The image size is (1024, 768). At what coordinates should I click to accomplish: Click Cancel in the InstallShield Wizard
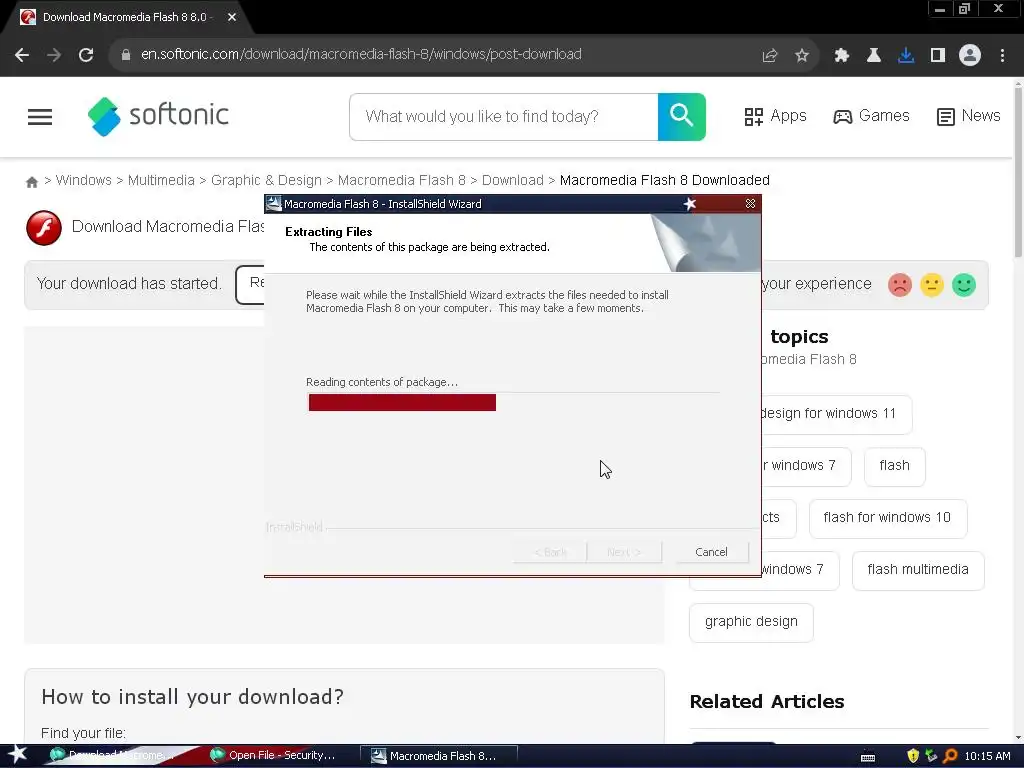[x=711, y=552]
